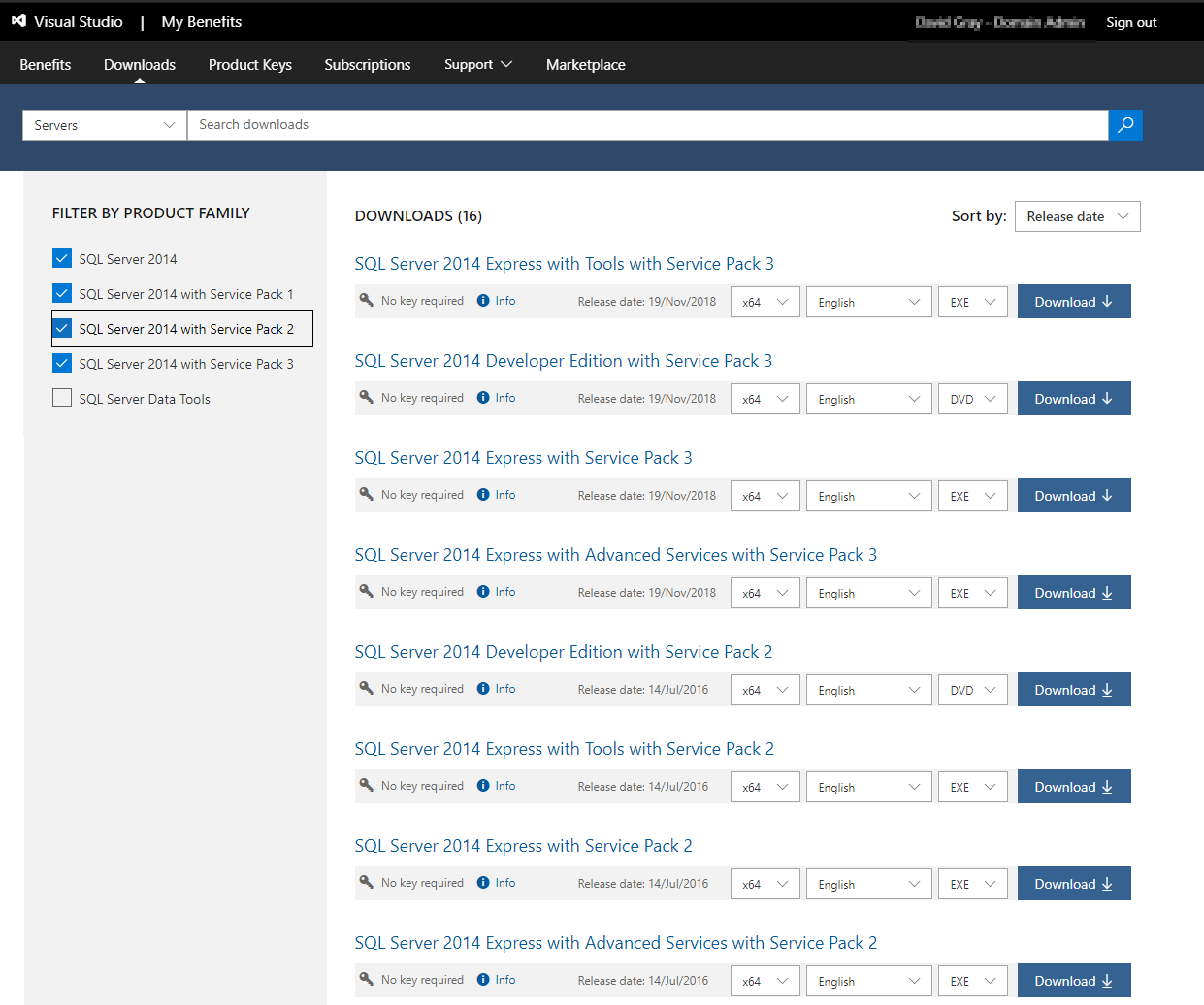Click Info icon for Express with Tools SP2
This screenshot has width=1204, height=1005.
[x=483, y=786]
